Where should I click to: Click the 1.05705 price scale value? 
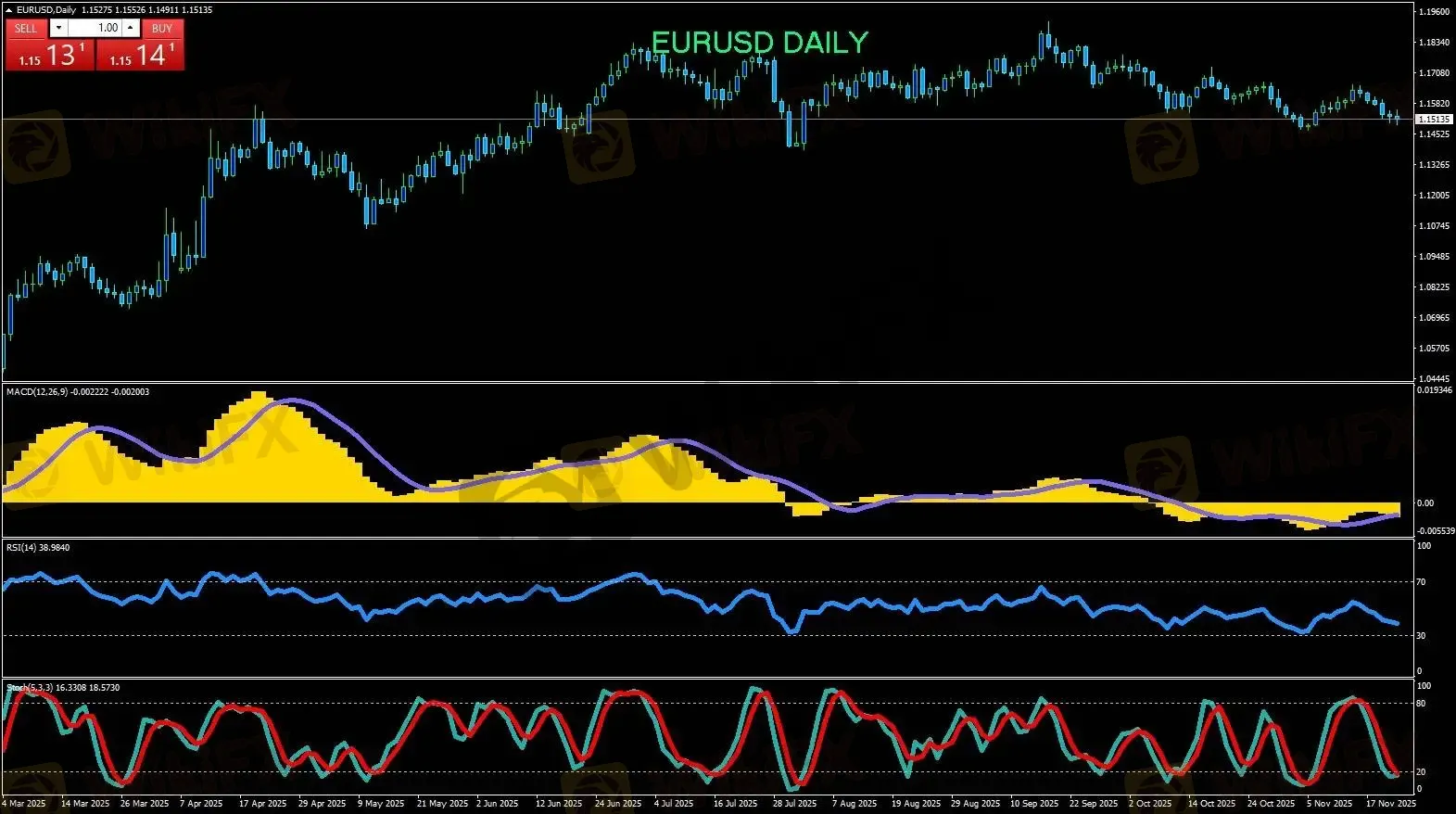pos(1434,349)
